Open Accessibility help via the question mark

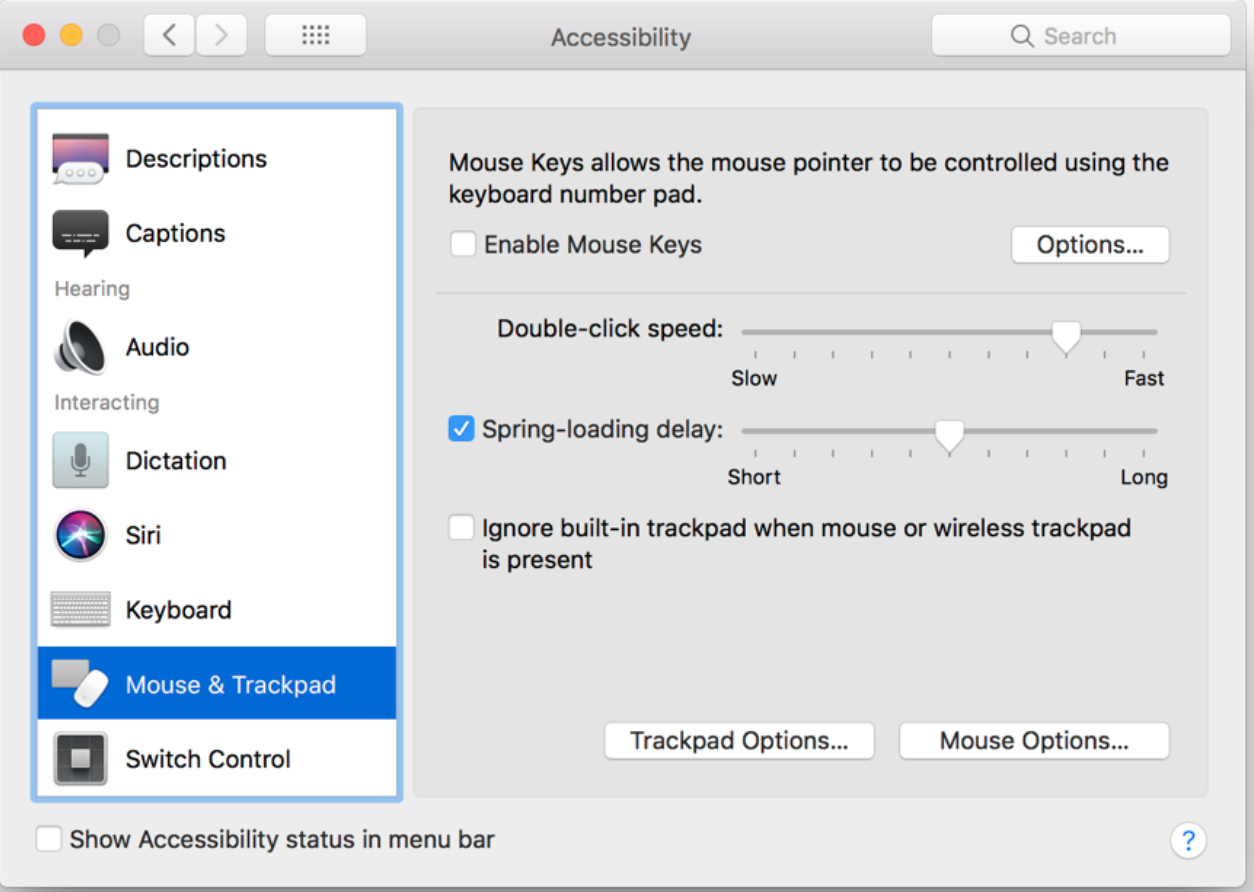[1187, 840]
